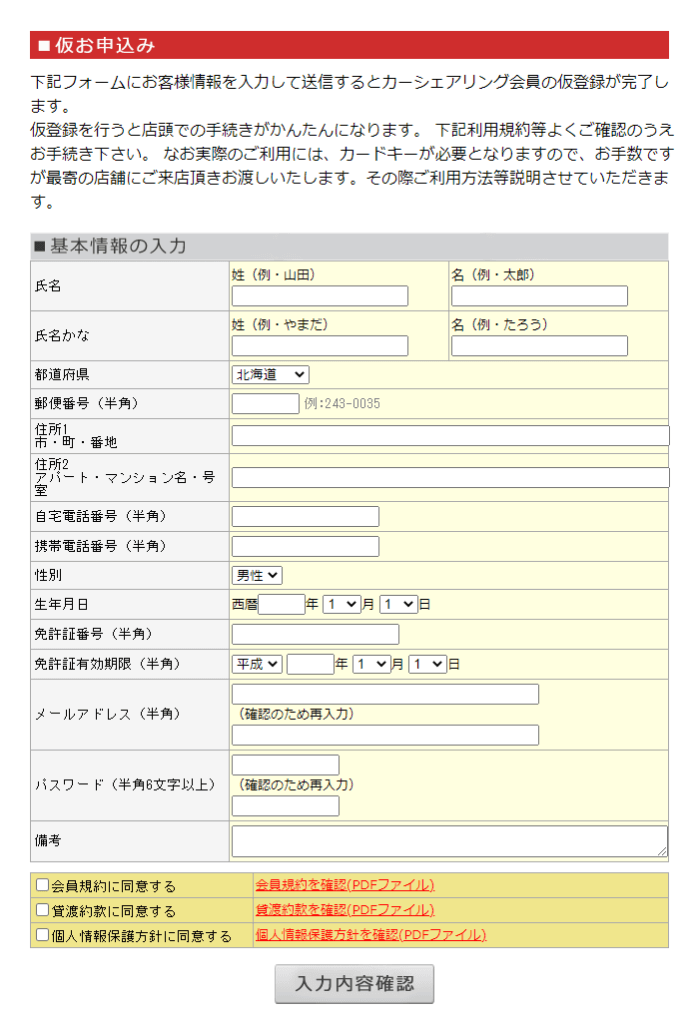Open the 免許証有効期限 month dropdown

point(372,664)
